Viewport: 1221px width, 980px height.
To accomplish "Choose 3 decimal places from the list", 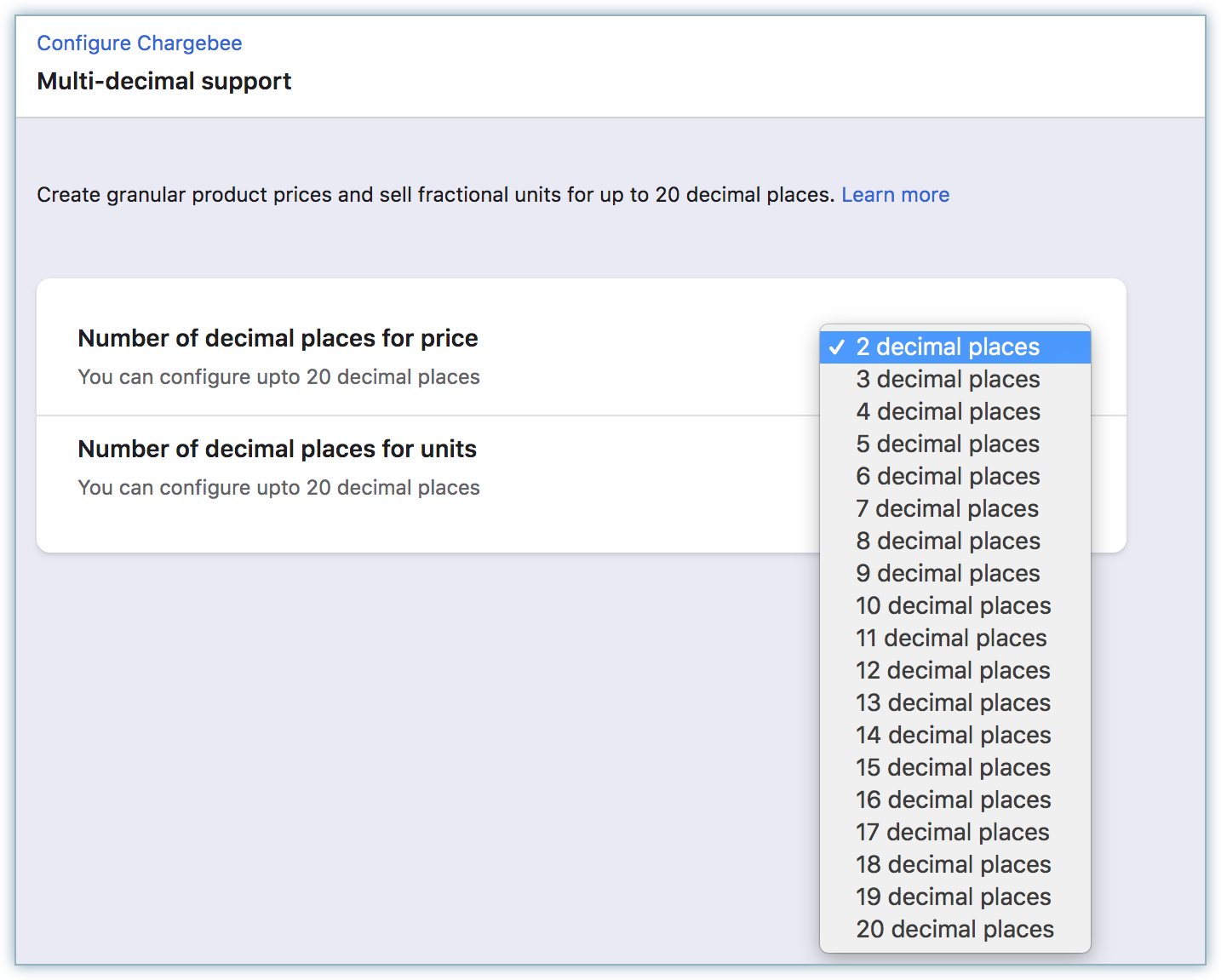I will [948, 380].
